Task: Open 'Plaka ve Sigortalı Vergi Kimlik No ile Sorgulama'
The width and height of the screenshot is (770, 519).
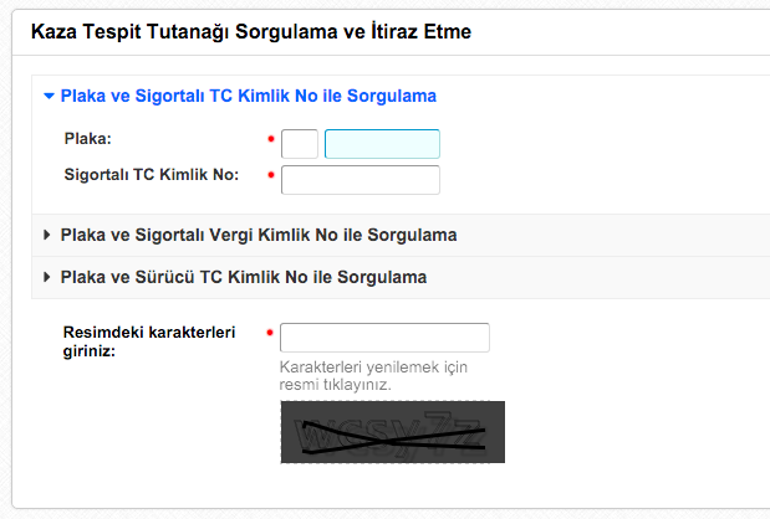Action: pos(258,235)
